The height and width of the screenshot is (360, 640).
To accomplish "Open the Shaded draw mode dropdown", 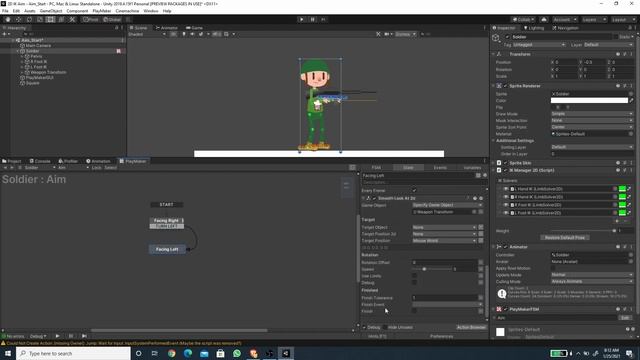I will [147, 34].
